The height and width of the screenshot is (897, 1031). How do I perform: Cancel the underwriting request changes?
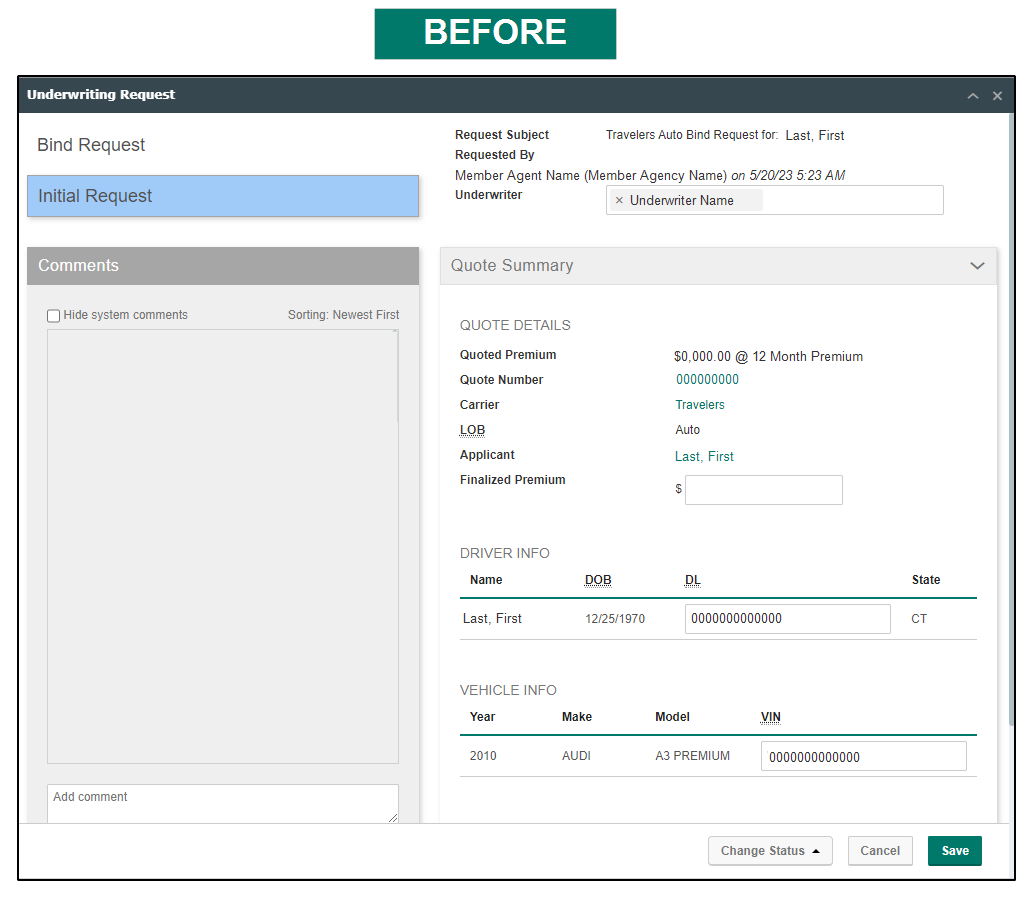tap(880, 850)
